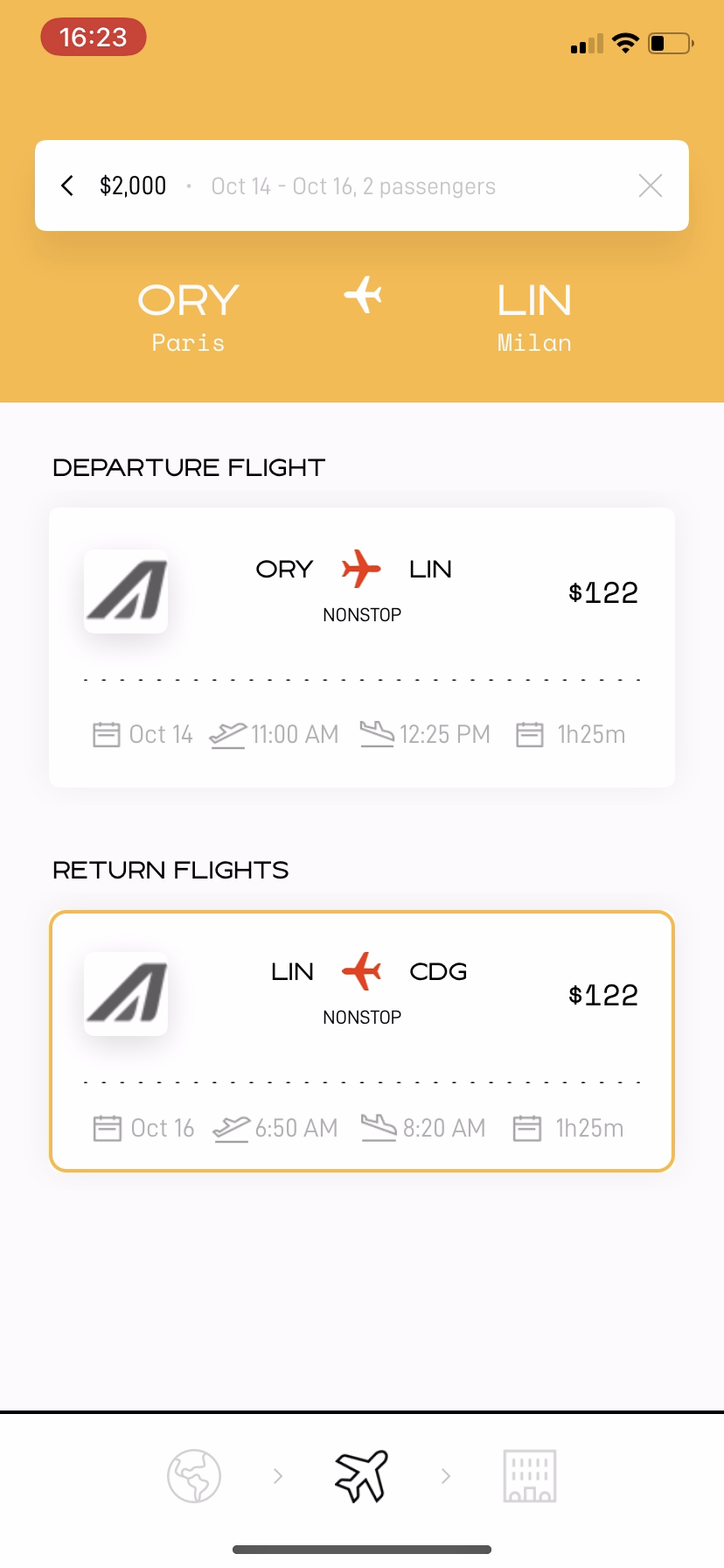The image size is (724, 1568).
Task: Click red plane icon on LIN–CDG flight
Action: click(x=361, y=971)
